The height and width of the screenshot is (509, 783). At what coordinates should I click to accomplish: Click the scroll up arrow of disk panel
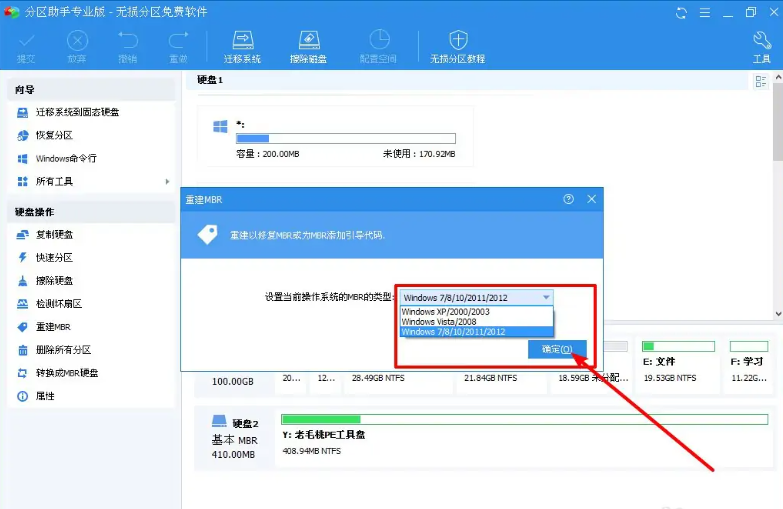[778, 77]
